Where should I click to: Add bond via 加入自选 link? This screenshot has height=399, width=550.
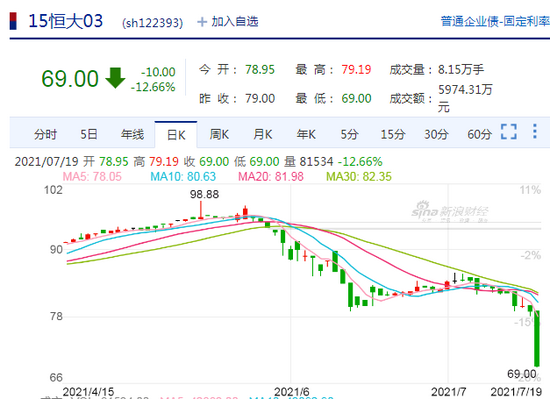(235, 22)
